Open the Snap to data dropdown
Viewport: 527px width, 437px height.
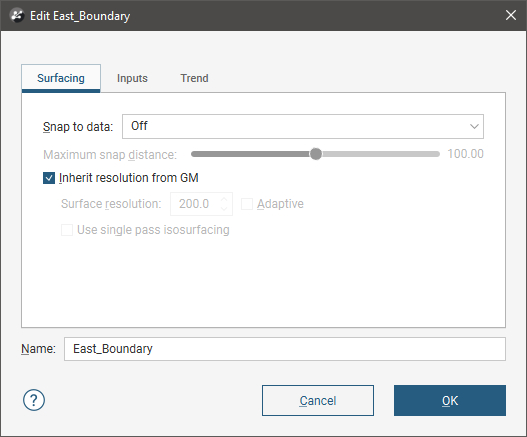click(x=302, y=126)
